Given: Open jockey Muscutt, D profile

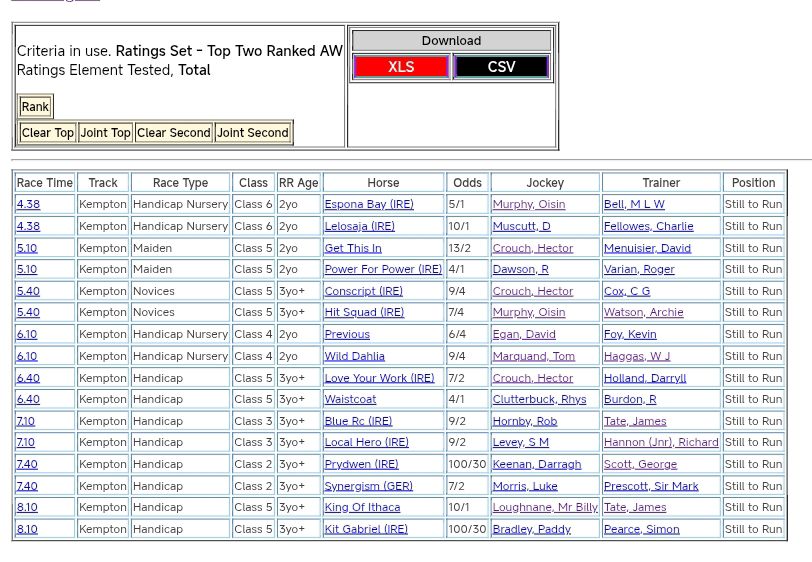Looking at the screenshot, I should point(521,226).
